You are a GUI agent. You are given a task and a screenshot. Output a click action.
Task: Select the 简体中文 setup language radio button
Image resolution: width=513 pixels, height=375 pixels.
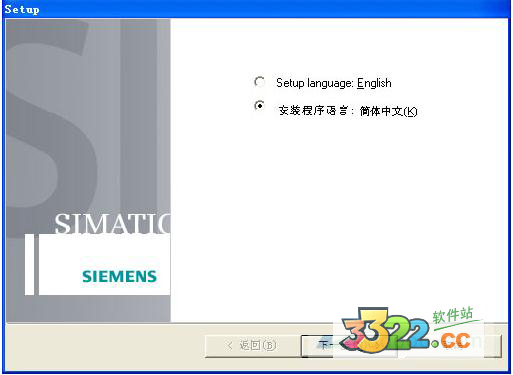[259, 106]
